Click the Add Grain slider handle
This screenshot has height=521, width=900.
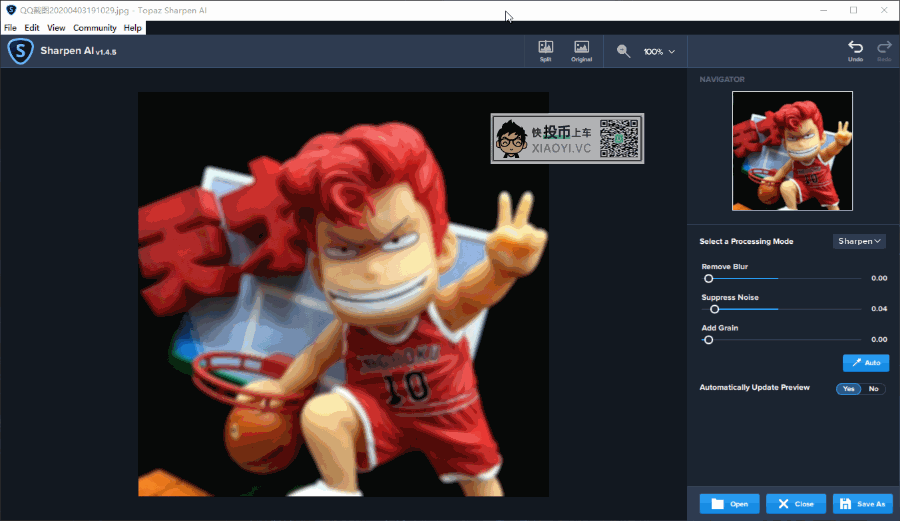tap(708, 340)
